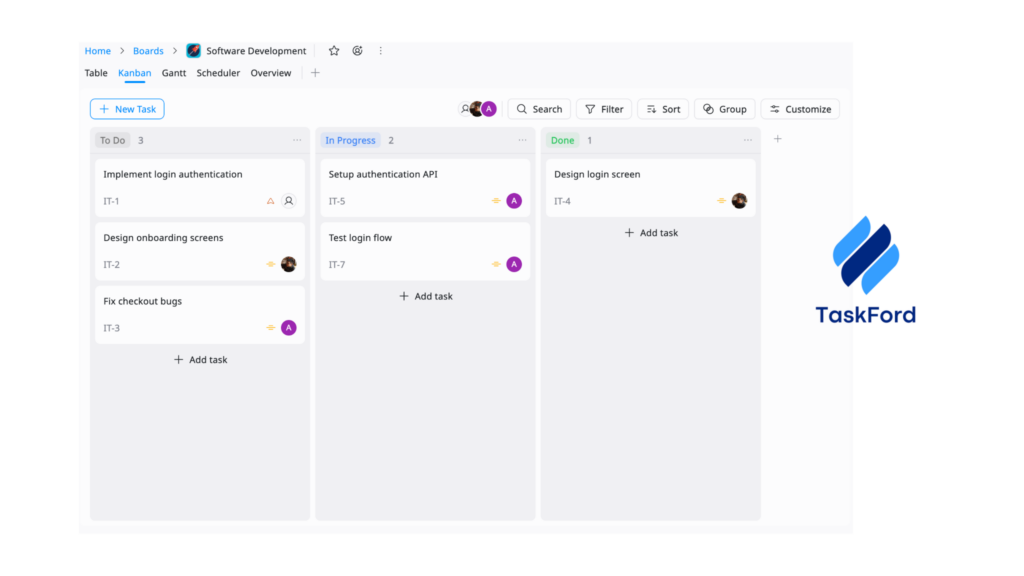Select the Filter icon
This screenshot has width=1024, height=576.
click(x=591, y=109)
